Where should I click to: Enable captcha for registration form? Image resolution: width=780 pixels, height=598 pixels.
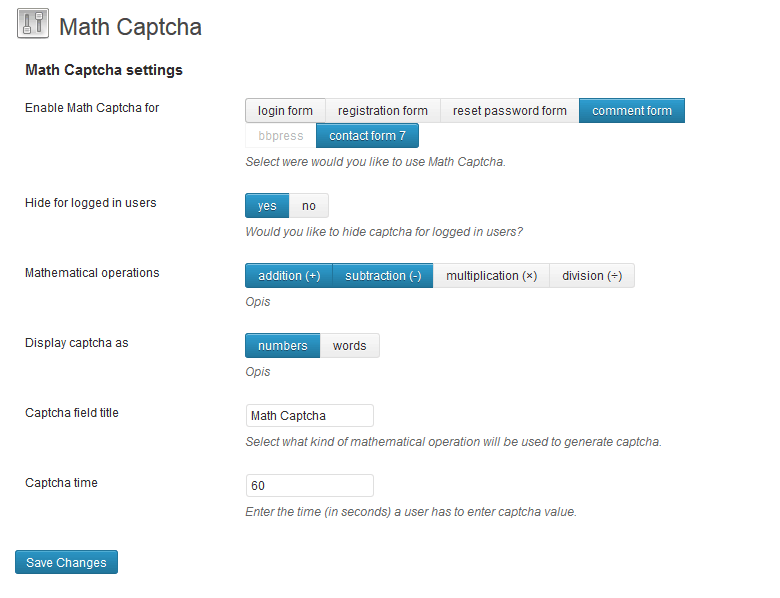point(382,111)
